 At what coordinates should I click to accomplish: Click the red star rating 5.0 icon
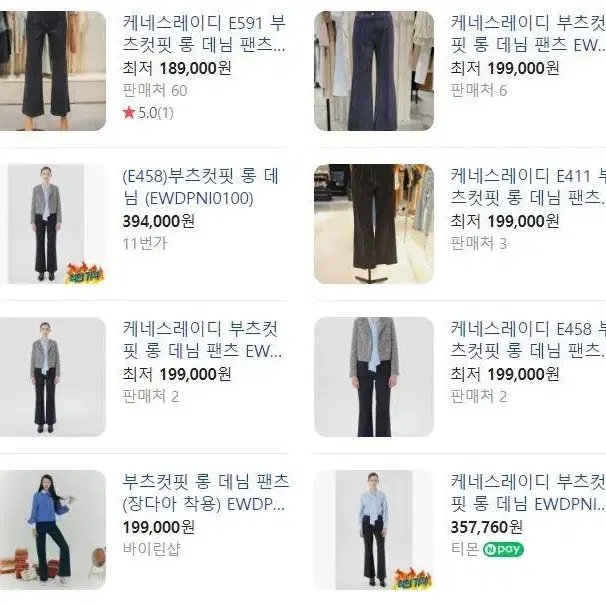[129, 113]
